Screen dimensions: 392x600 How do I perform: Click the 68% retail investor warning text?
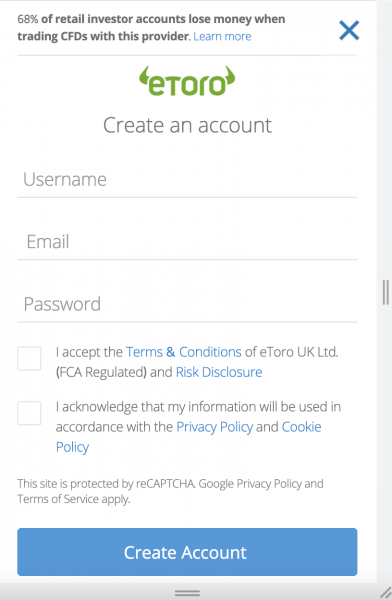(x=151, y=28)
